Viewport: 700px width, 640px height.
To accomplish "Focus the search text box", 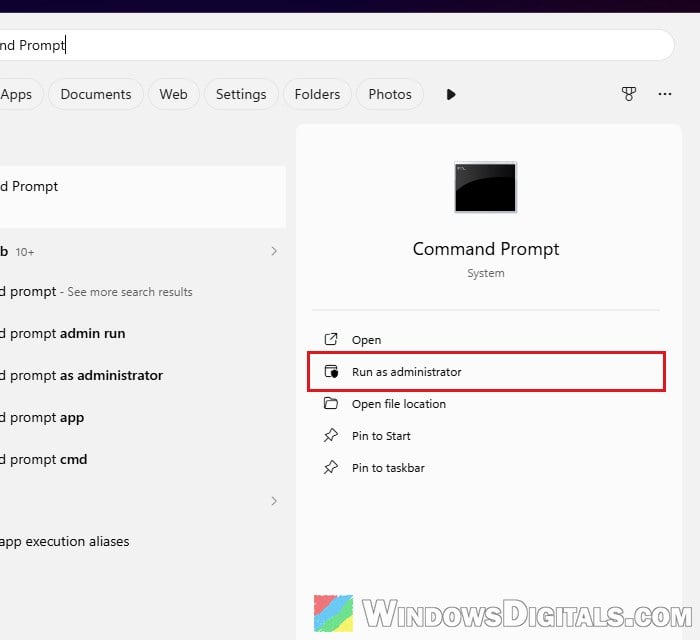I will (337, 45).
